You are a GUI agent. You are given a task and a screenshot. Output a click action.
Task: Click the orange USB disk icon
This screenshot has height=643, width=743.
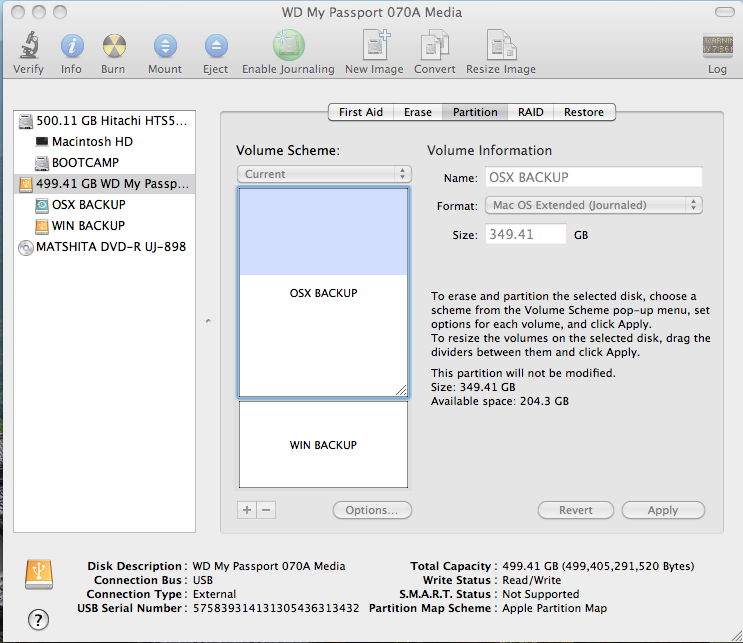tap(39, 574)
